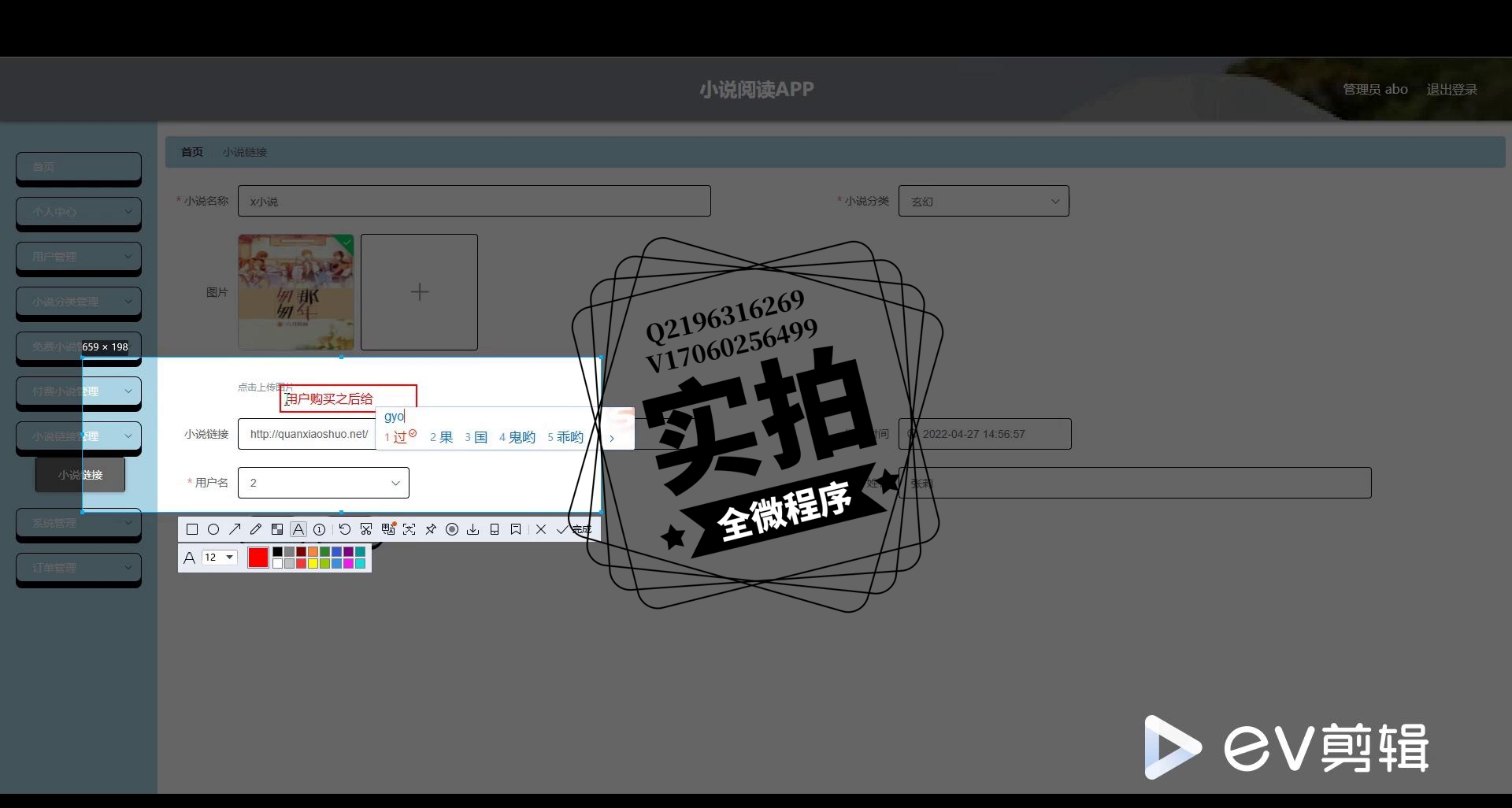
Task: Open the 小说链接 submenu item
Action: tap(80, 475)
